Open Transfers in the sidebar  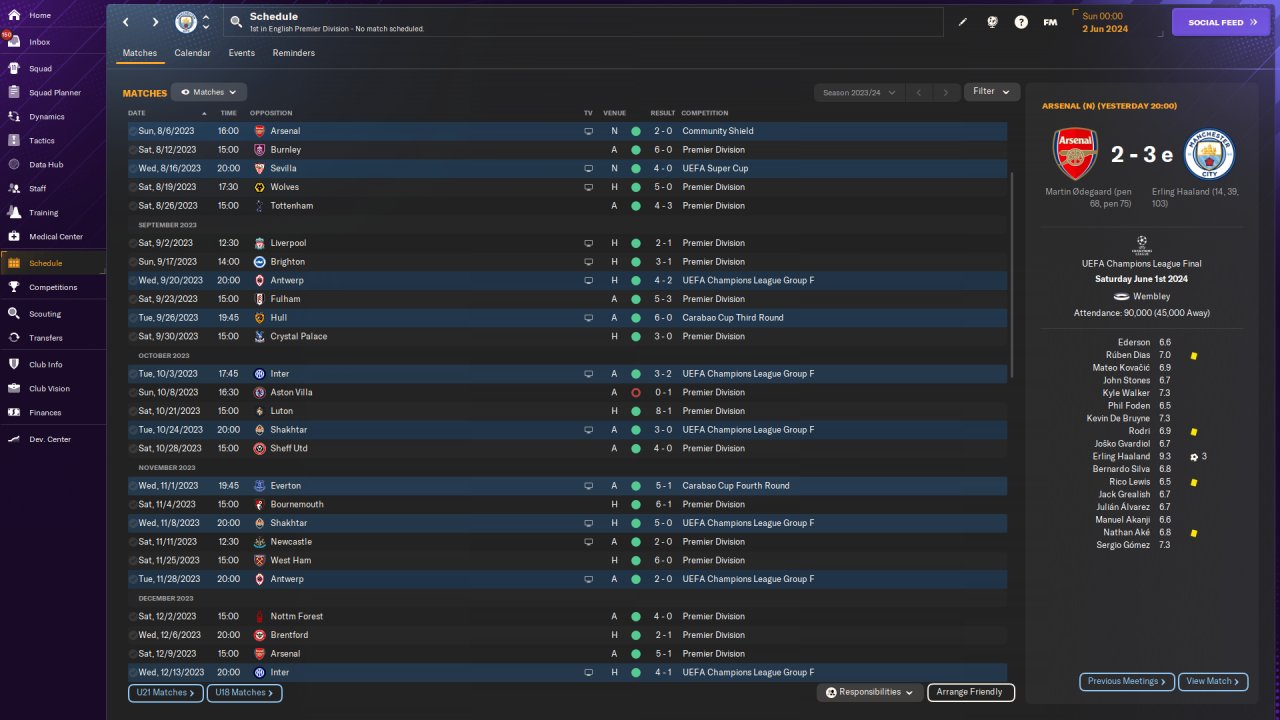click(x=53, y=337)
